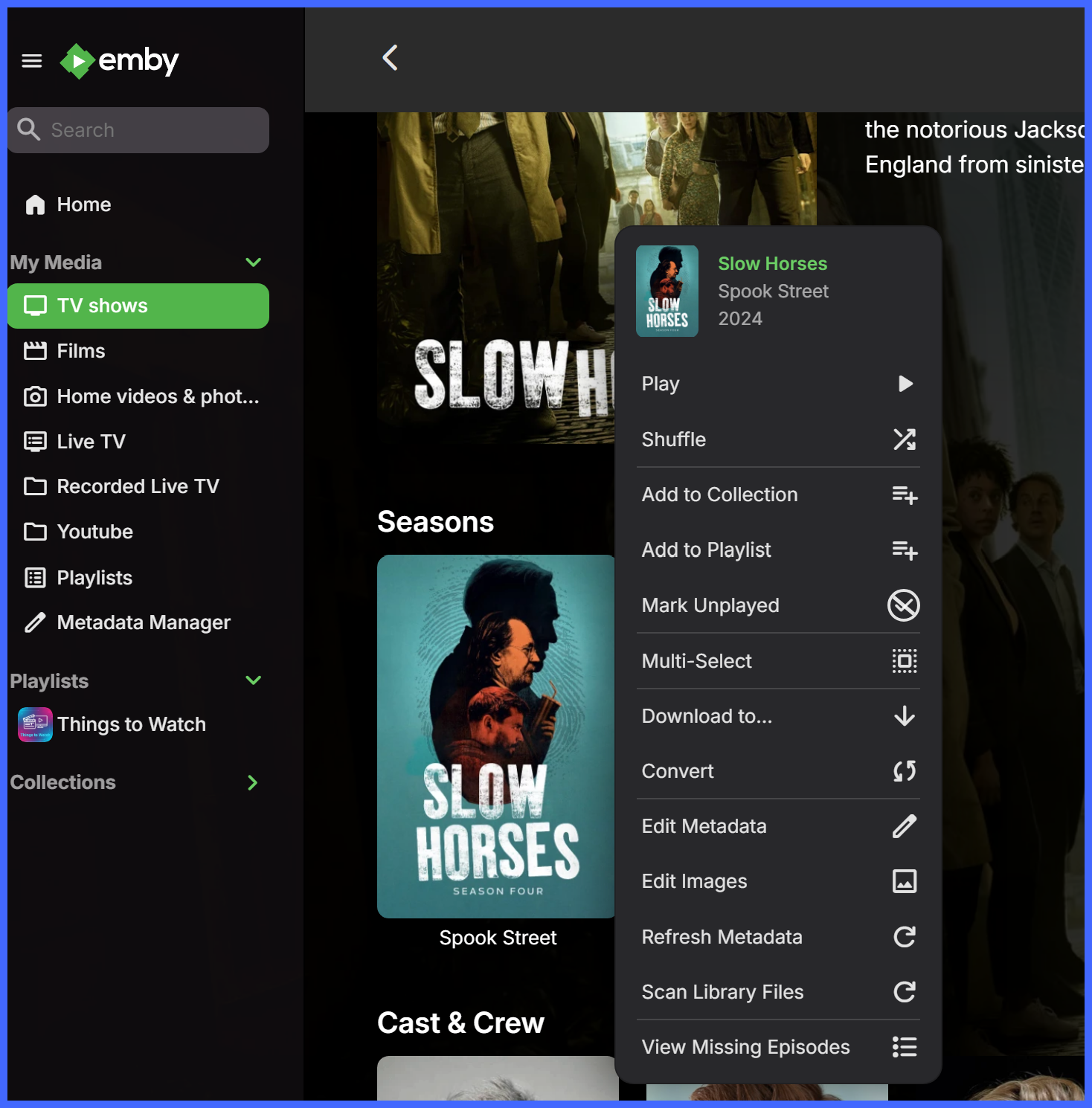This screenshot has width=1092, height=1108.
Task: Open Metadata Manager
Action: pos(138,622)
